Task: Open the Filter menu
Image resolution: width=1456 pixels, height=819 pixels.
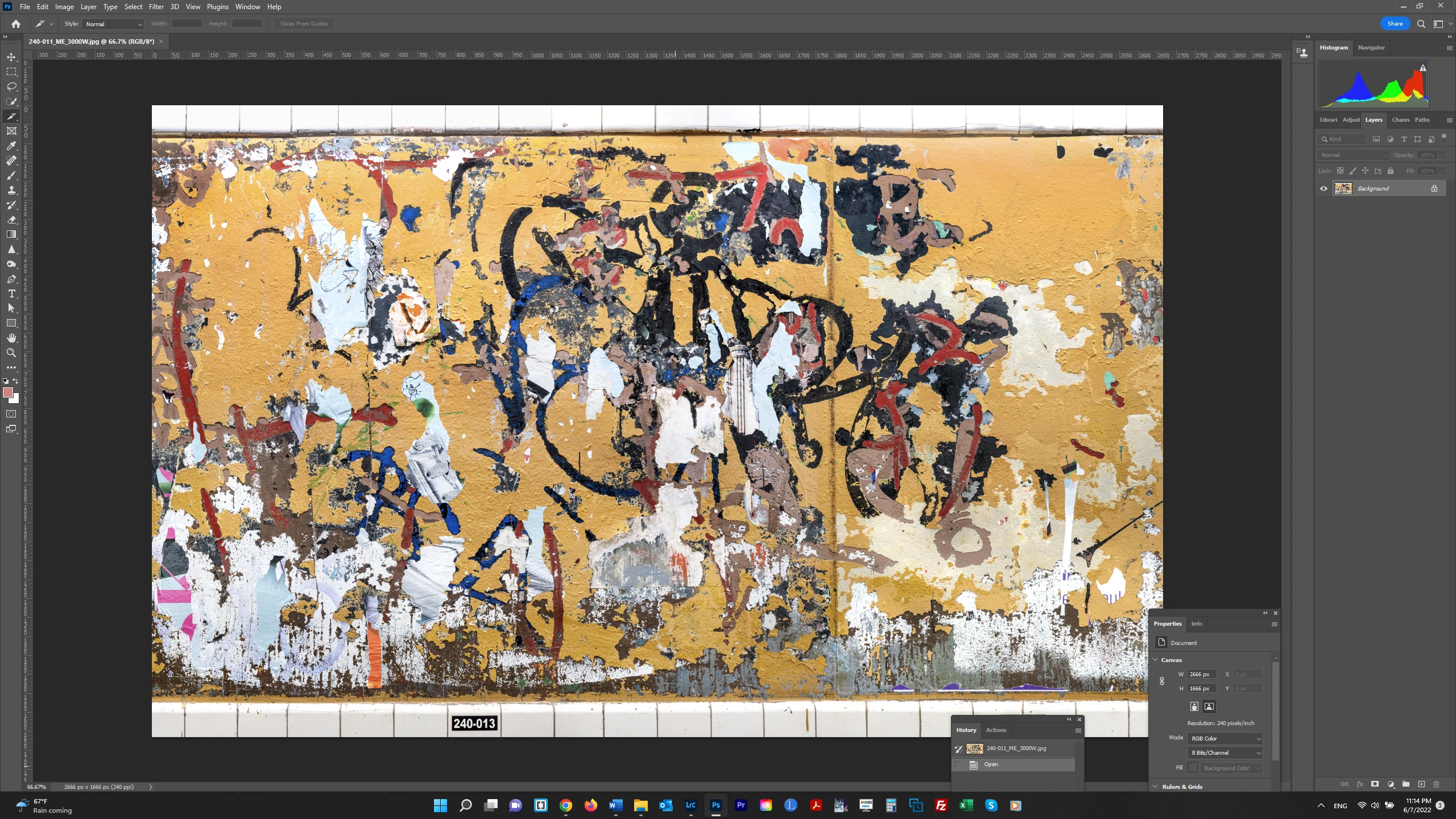Action: (x=156, y=7)
